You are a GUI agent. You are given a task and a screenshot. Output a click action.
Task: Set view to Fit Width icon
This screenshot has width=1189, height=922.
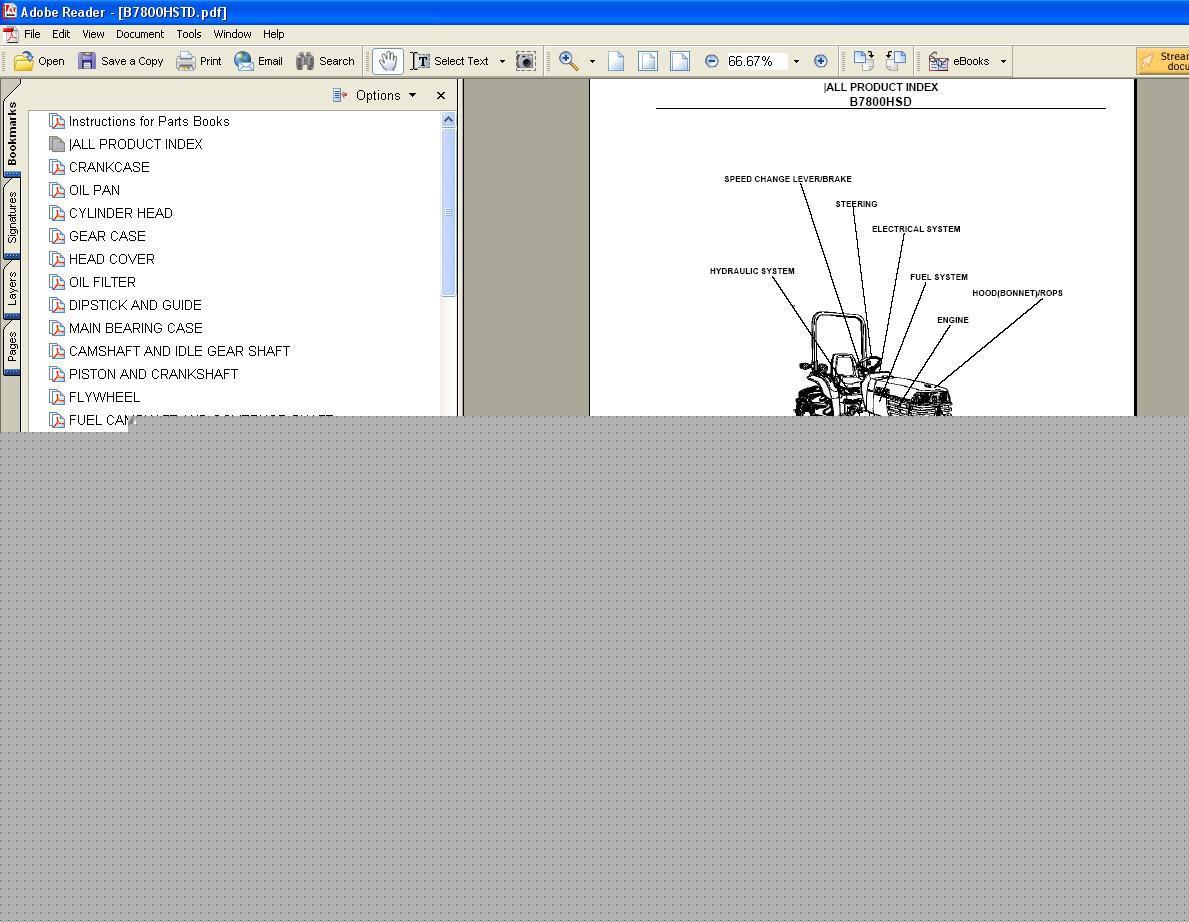(680, 61)
